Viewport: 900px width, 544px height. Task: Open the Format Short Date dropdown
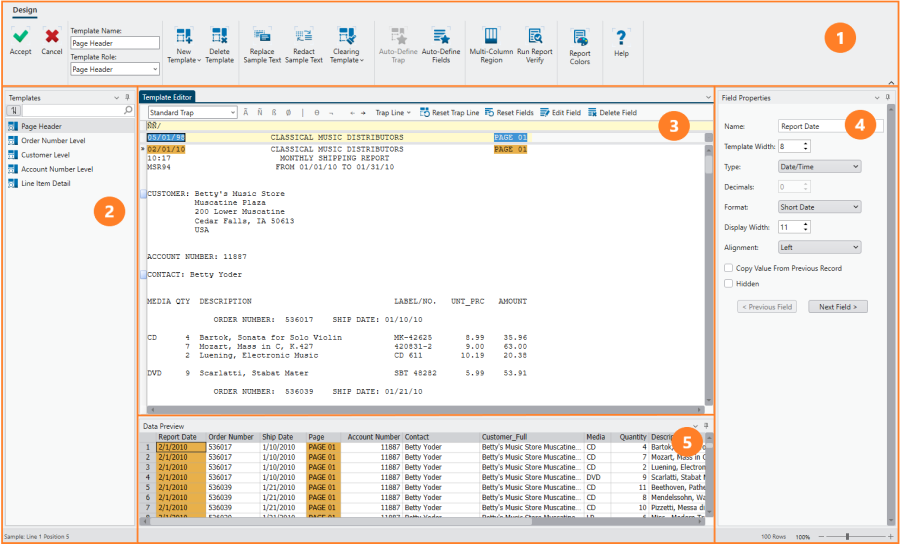tap(819, 207)
